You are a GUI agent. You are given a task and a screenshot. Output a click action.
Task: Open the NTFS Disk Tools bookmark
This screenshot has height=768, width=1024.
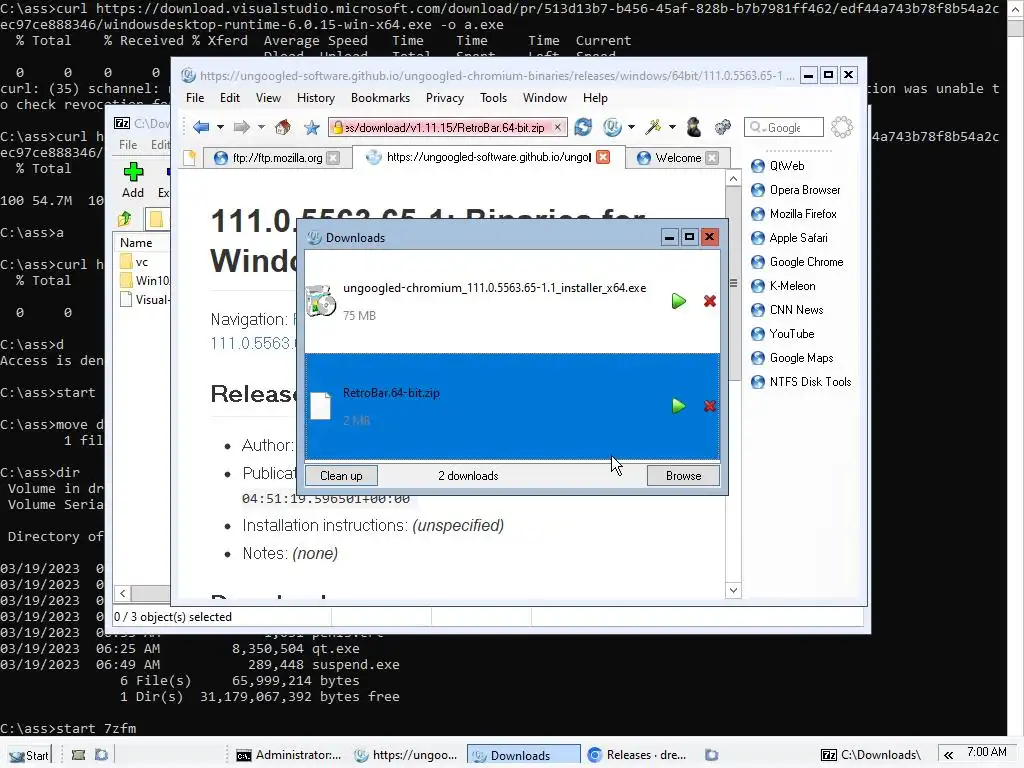coord(810,382)
